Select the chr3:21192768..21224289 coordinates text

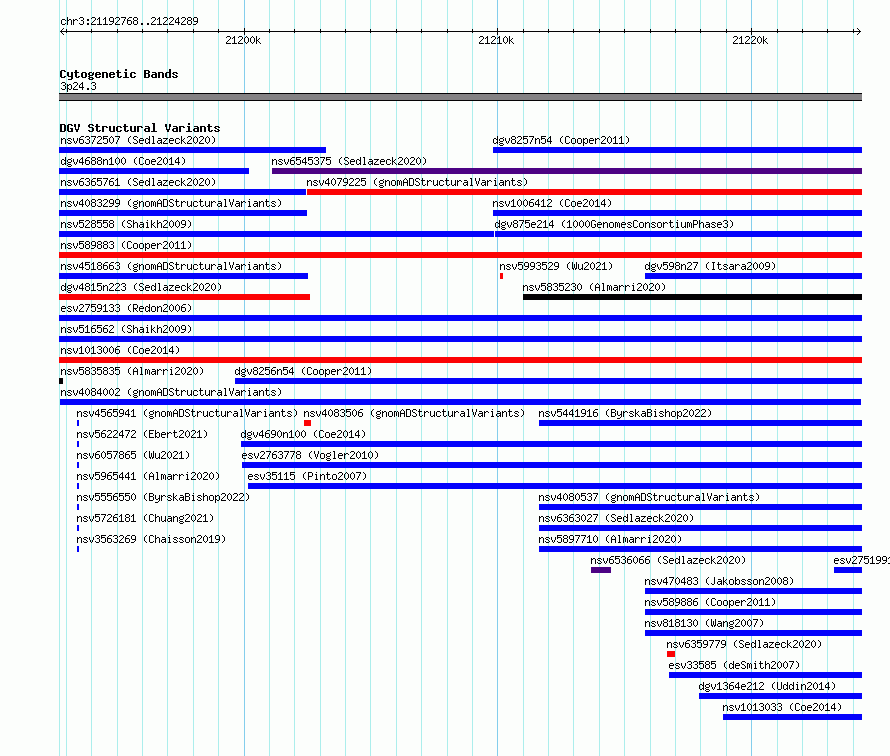click(129, 22)
